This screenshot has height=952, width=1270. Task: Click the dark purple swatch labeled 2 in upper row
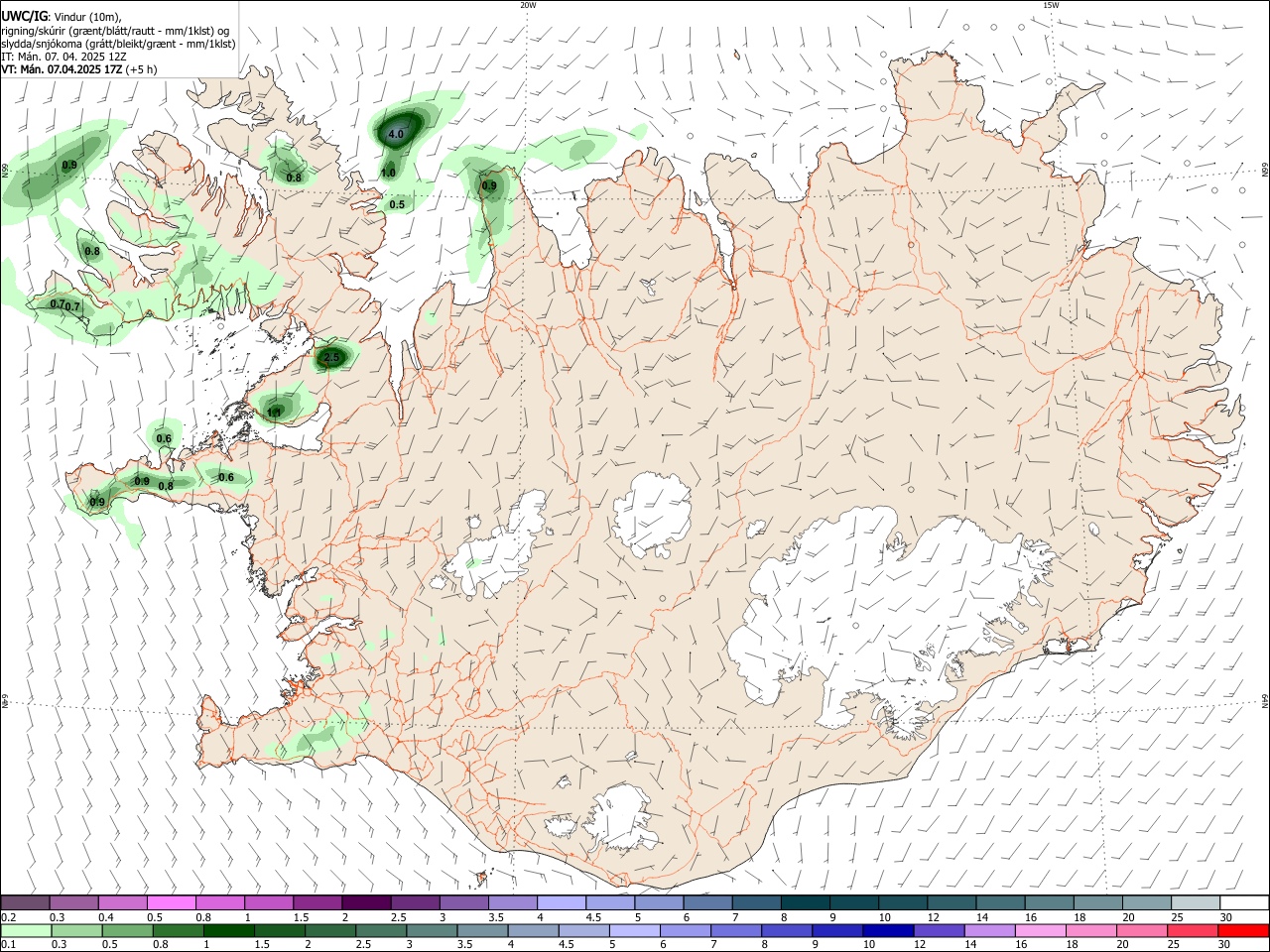(x=366, y=902)
